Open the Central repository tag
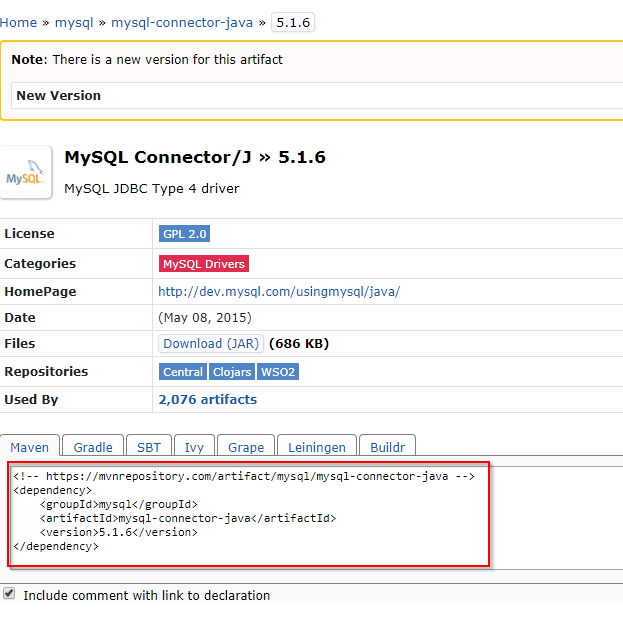Image resolution: width=623 pixels, height=626 pixels. click(183, 372)
